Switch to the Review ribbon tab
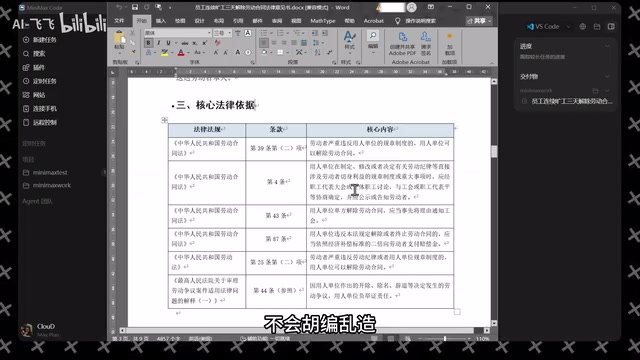Image resolution: width=640 pixels, height=360 pixels. tap(277, 21)
